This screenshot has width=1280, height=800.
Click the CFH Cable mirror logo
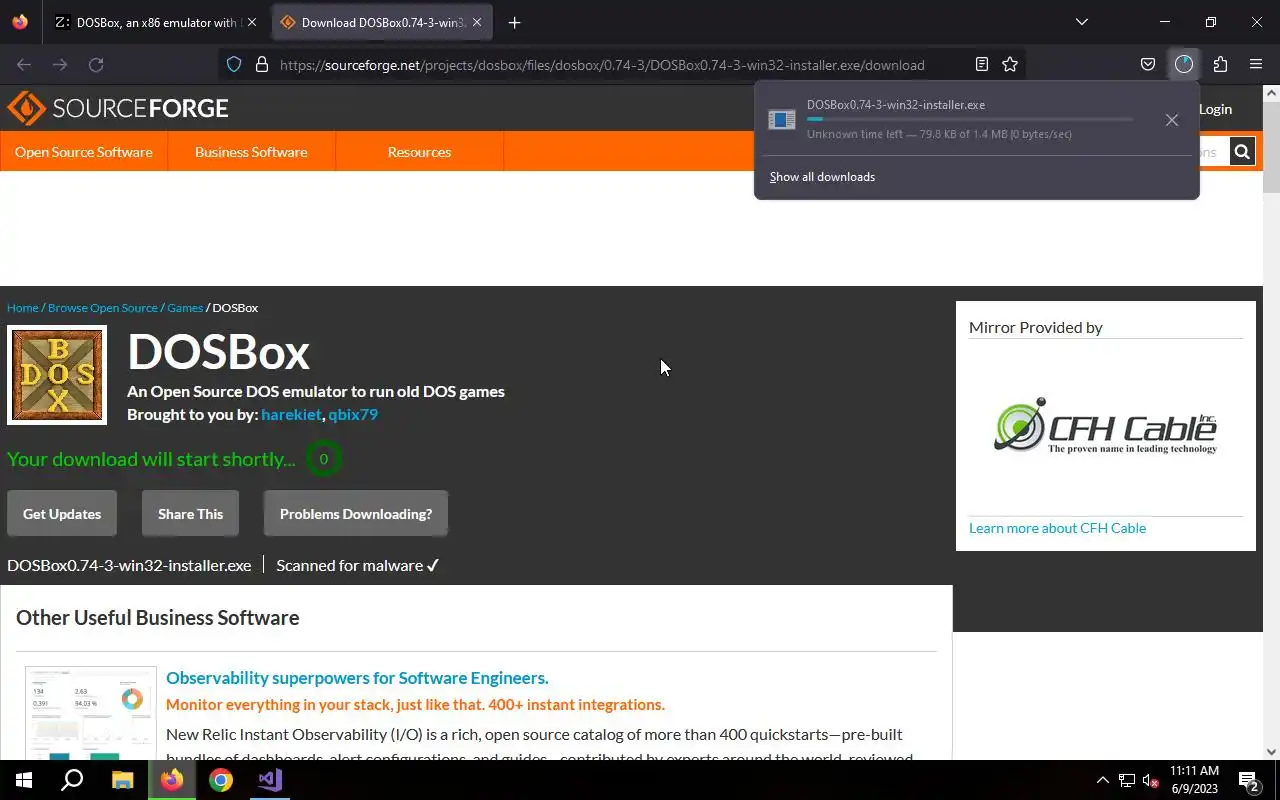tap(1105, 427)
